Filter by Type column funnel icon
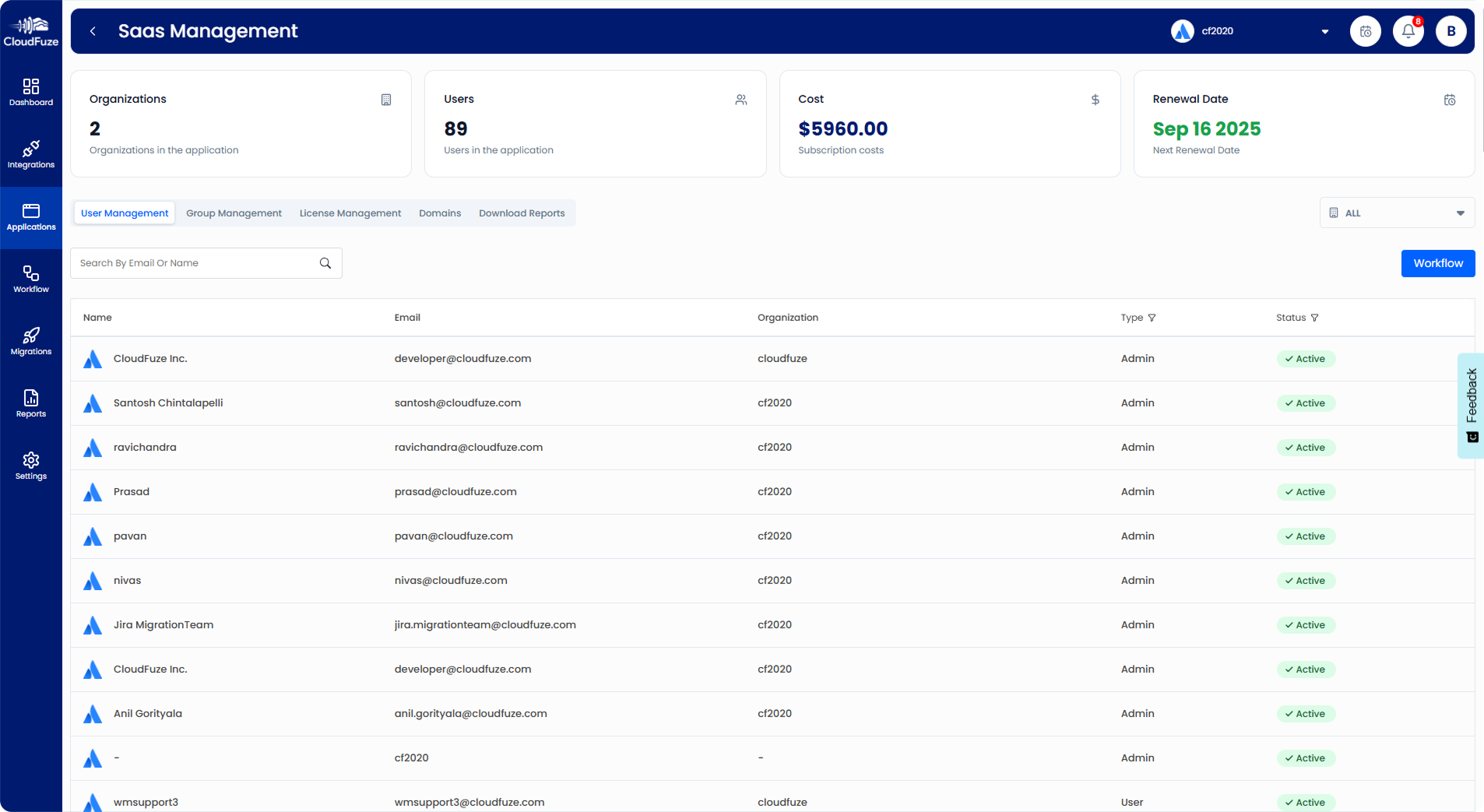 coord(1152,318)
